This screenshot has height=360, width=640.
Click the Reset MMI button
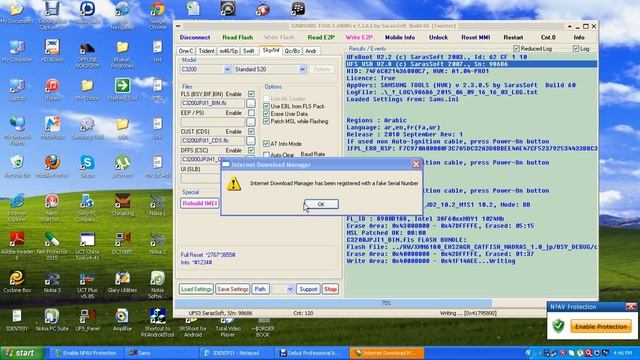476,37
